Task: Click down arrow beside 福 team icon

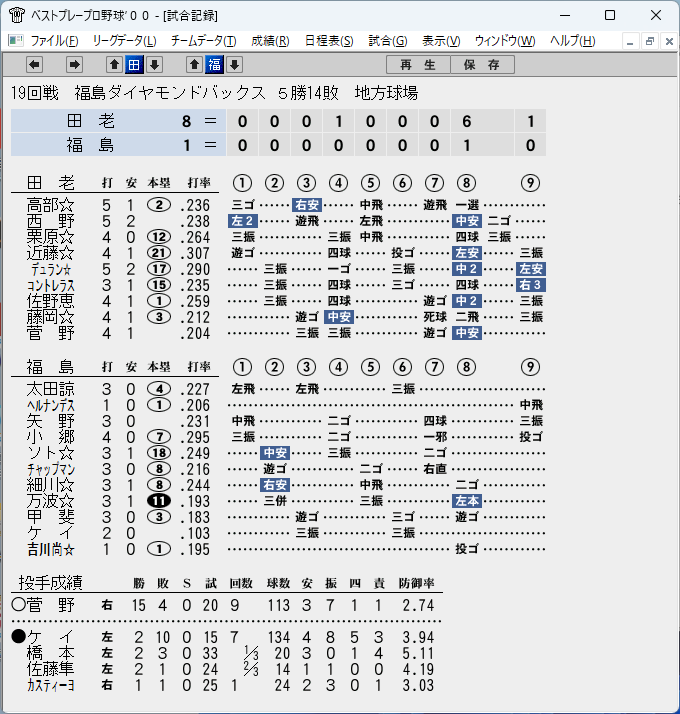Action: [x=235, y=65]
